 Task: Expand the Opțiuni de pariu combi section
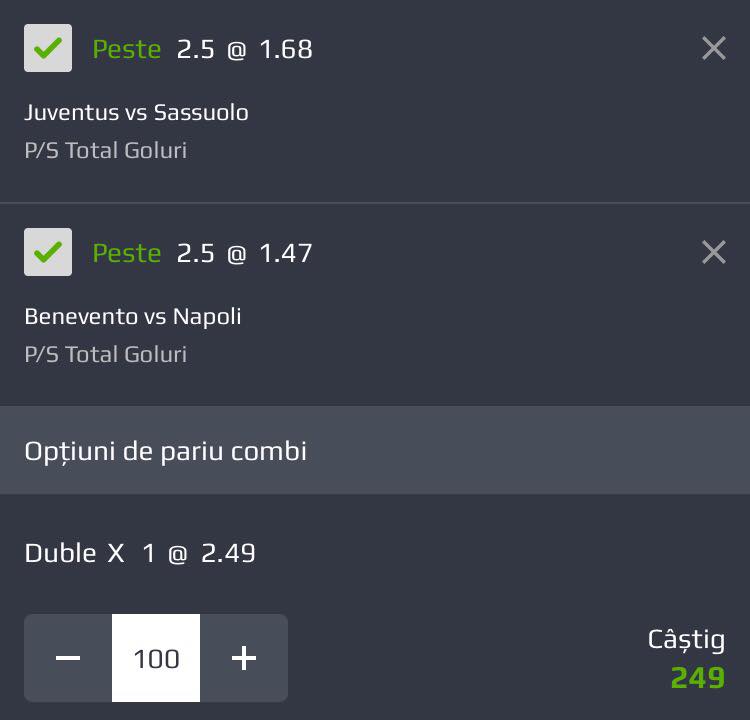(x=375, y=450)
